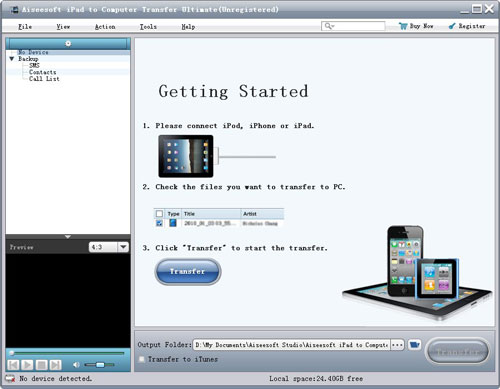Click the Register checkmark icon
The image size is (500, 389).
(x=452, y=26)
